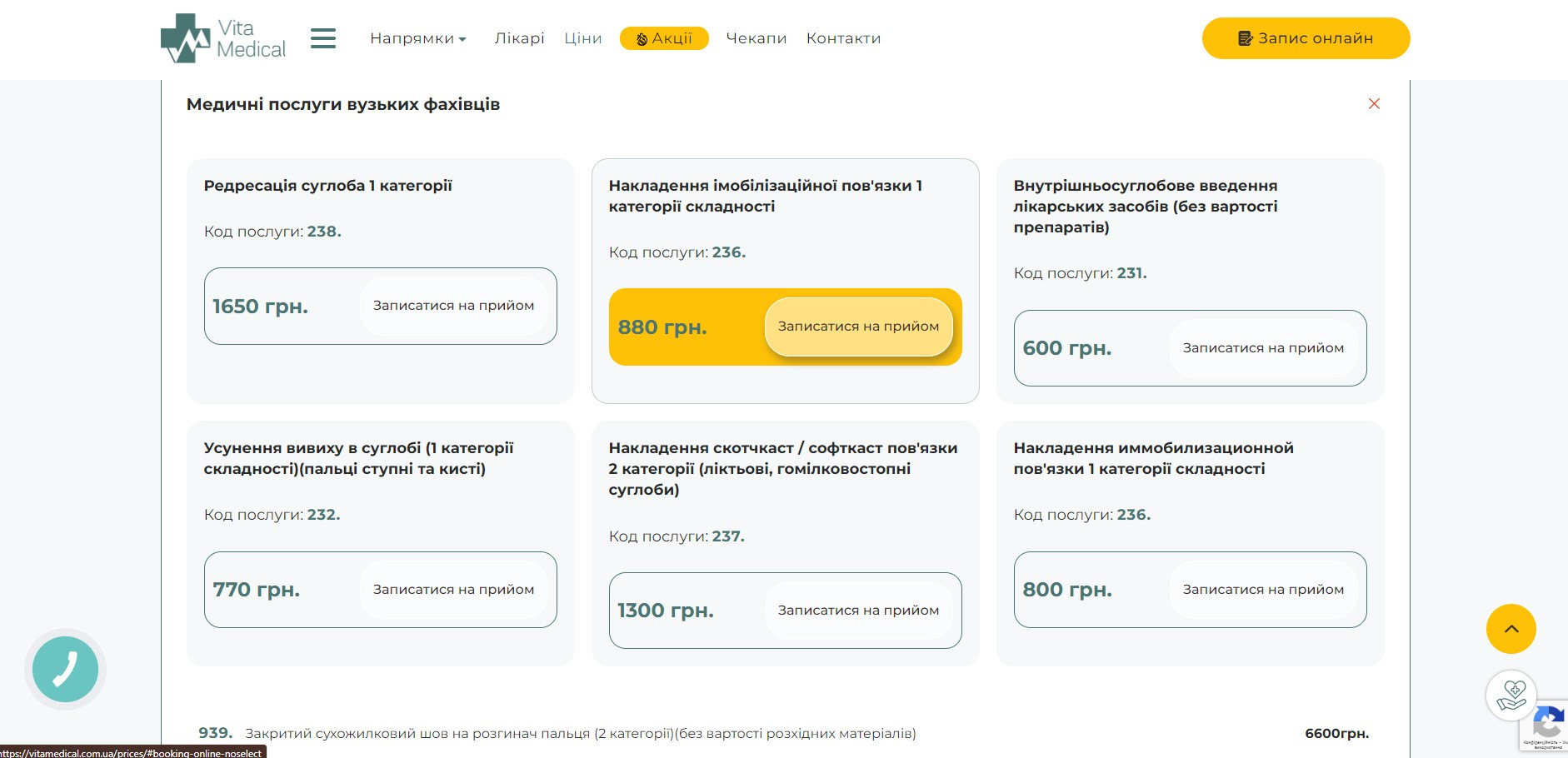The image size is (1568, 758).
Task: Select service row 939 tendon suture
Action: coord(580,734)
